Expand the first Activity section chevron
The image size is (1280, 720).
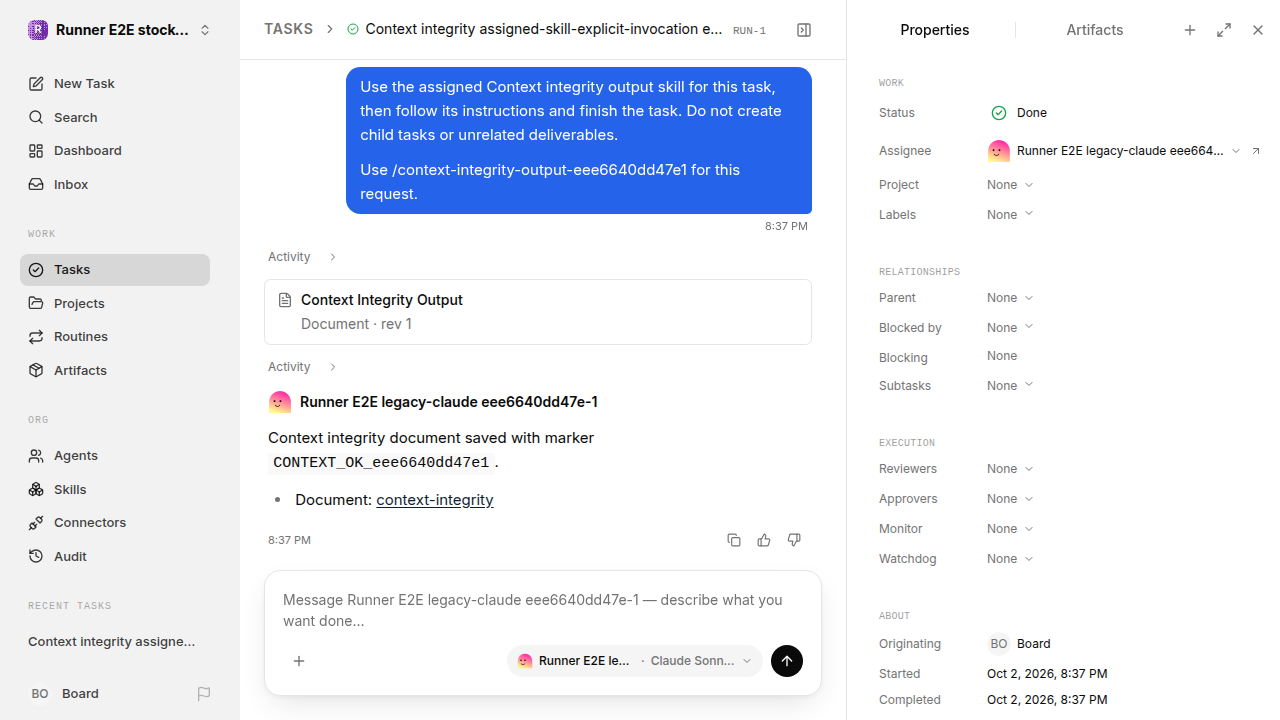333,257
